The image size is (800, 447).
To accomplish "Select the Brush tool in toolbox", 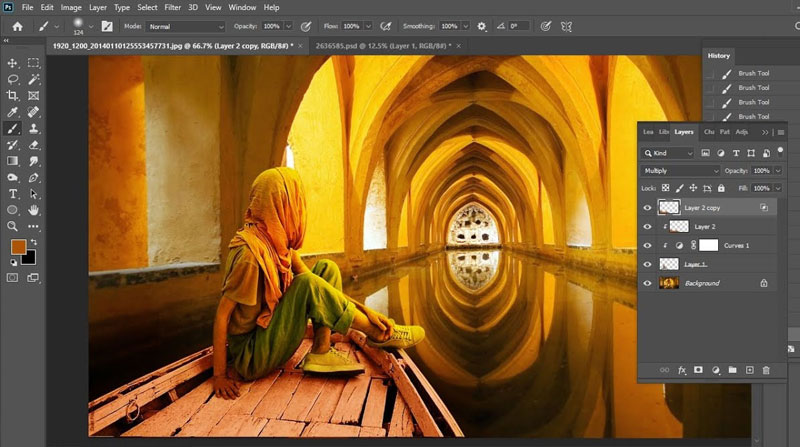I will point(12,129).
